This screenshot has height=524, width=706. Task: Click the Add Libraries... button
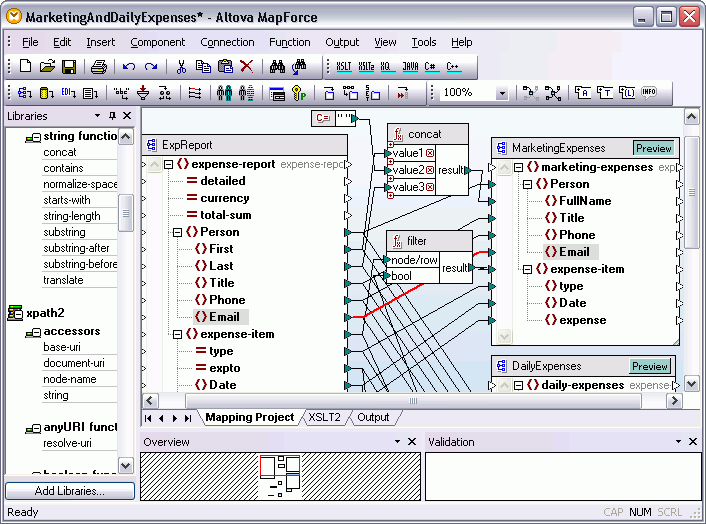[70, 491]
